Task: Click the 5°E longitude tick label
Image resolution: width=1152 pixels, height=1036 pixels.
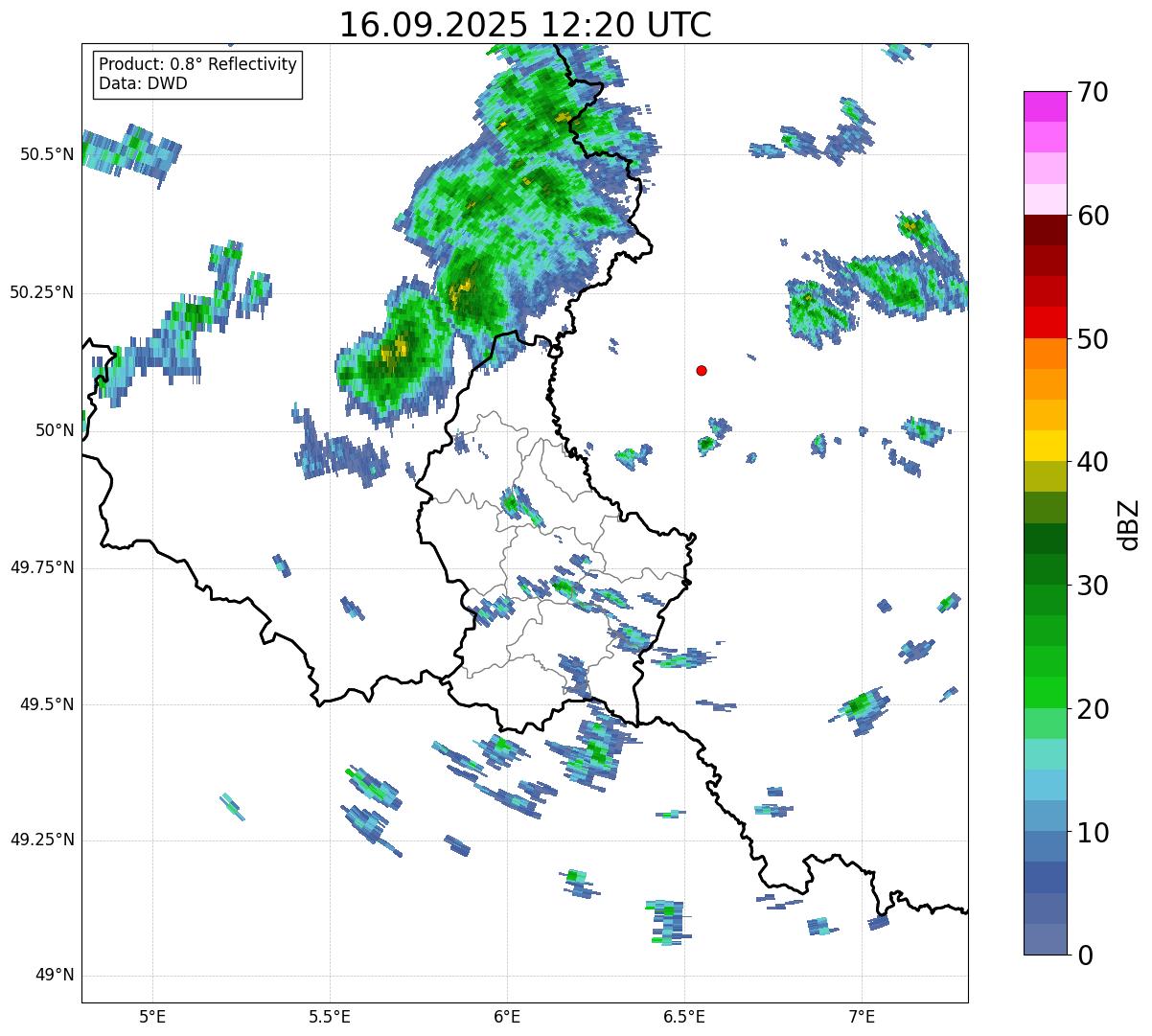Action: [152, 1017]
